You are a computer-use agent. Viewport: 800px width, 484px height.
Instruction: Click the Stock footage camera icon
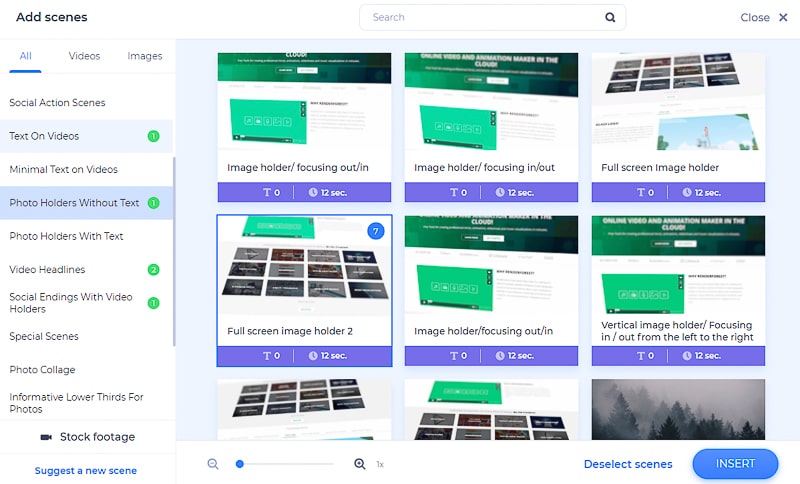point(46,437)
